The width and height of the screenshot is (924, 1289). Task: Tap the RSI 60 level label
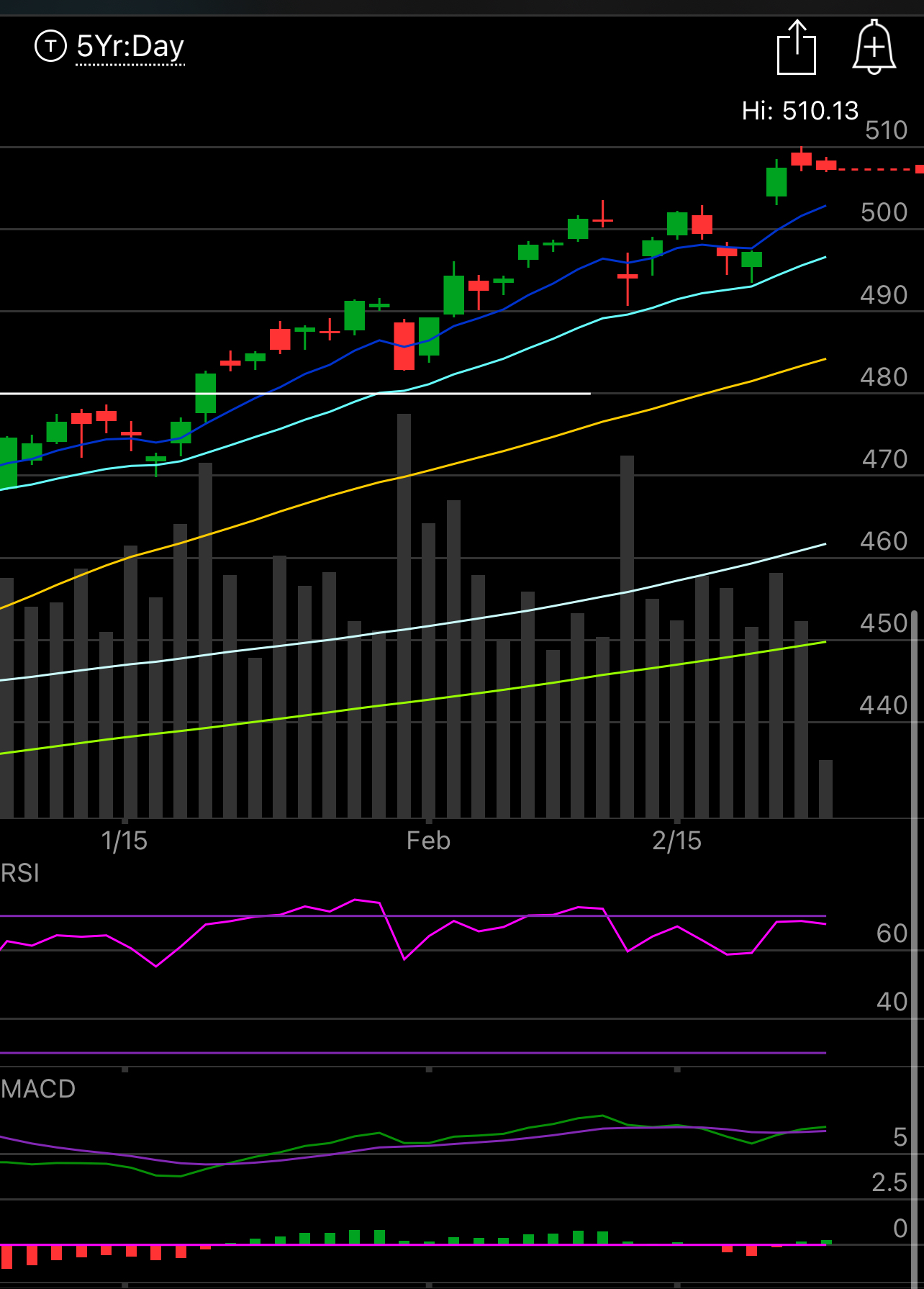click(x=892, y=933)
